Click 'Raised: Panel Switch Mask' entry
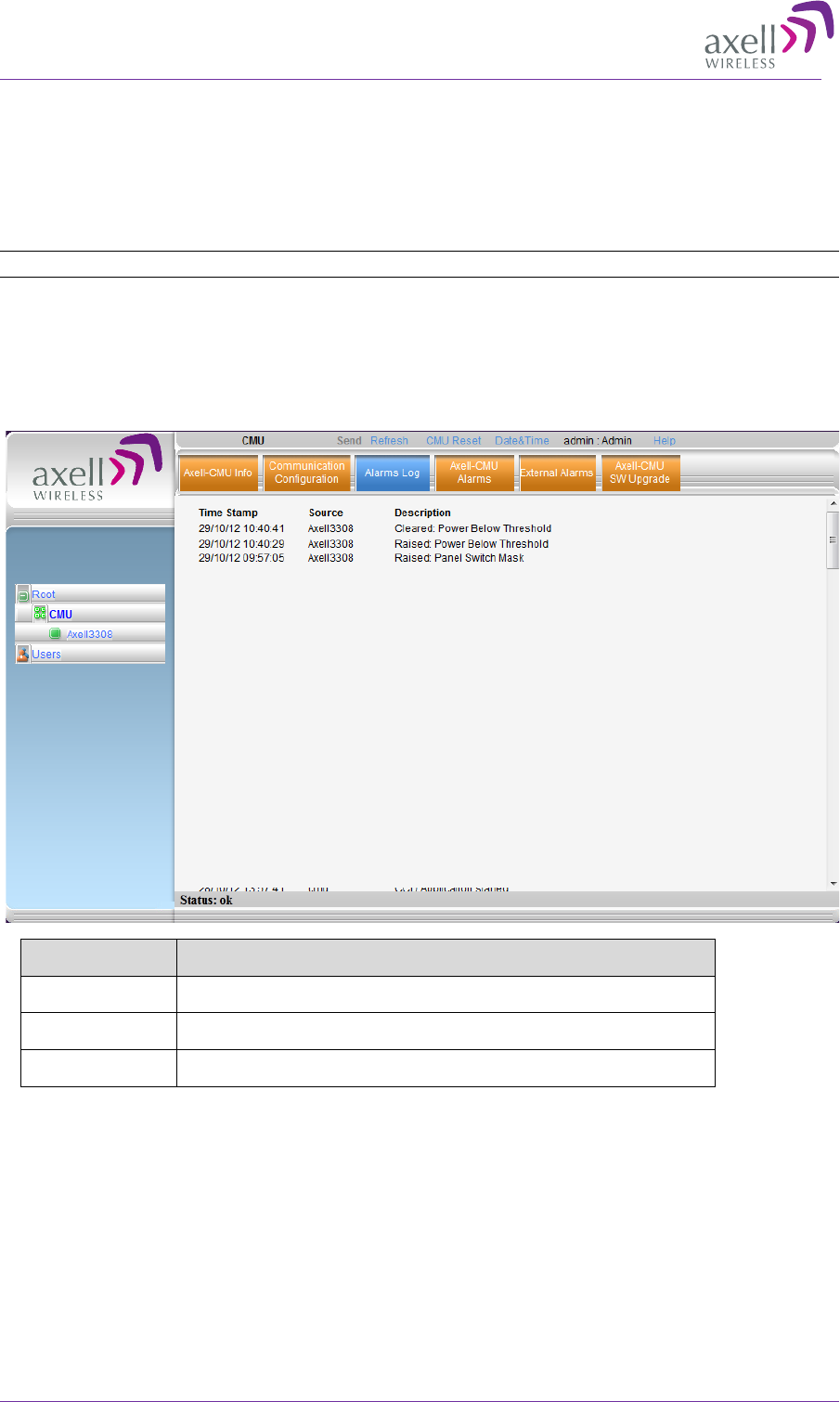Viewport: 840px width, 1402px height. point(459,558)
